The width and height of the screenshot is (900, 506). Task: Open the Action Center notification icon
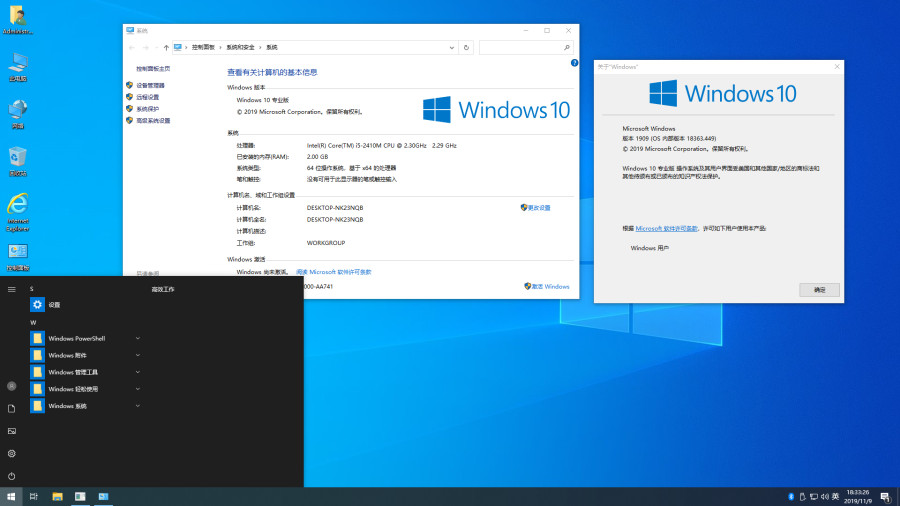(x=886, y=497)
